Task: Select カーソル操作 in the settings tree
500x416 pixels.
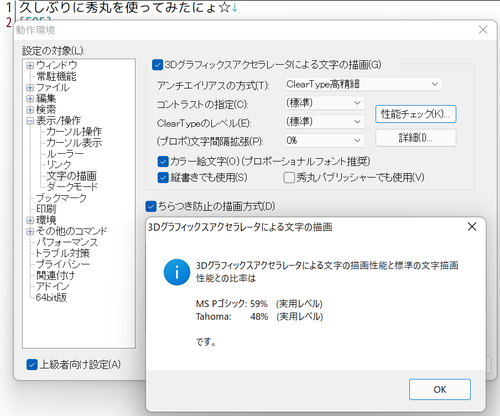Action: tap(74, 132)
